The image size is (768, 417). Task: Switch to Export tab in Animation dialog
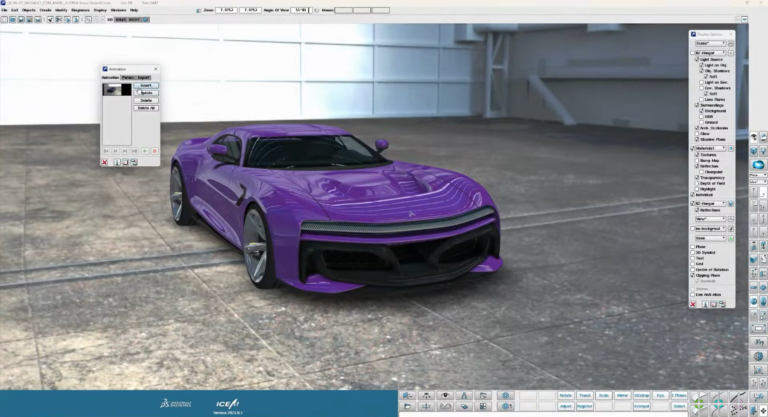pyautogui.click(x=144, y=77)
